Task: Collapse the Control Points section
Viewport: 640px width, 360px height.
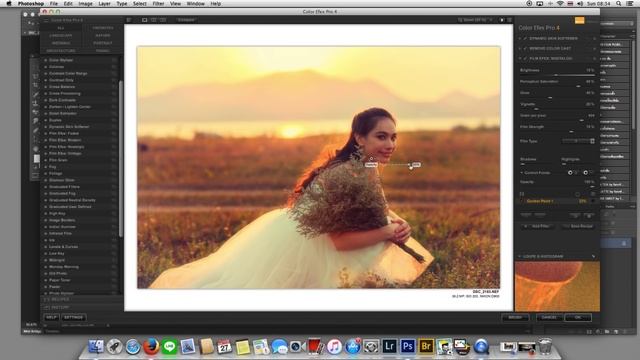Action: click(x=522, y=173)
